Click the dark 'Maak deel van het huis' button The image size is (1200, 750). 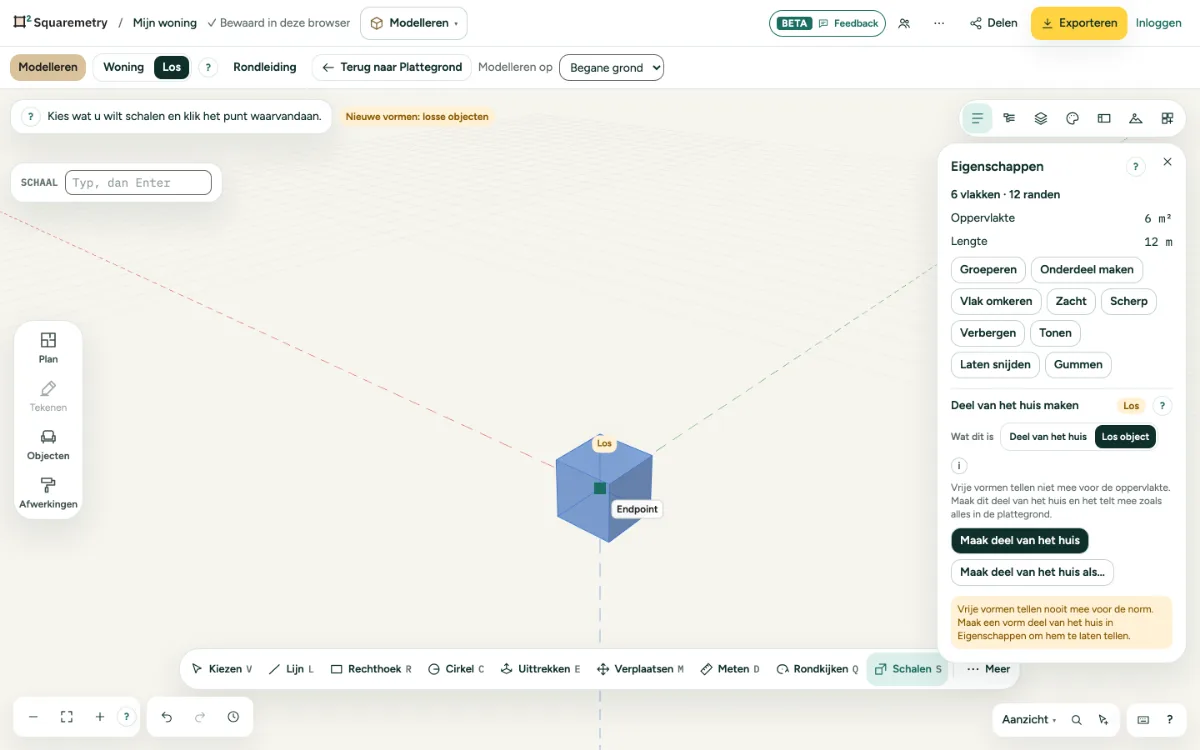point(1020,540)
